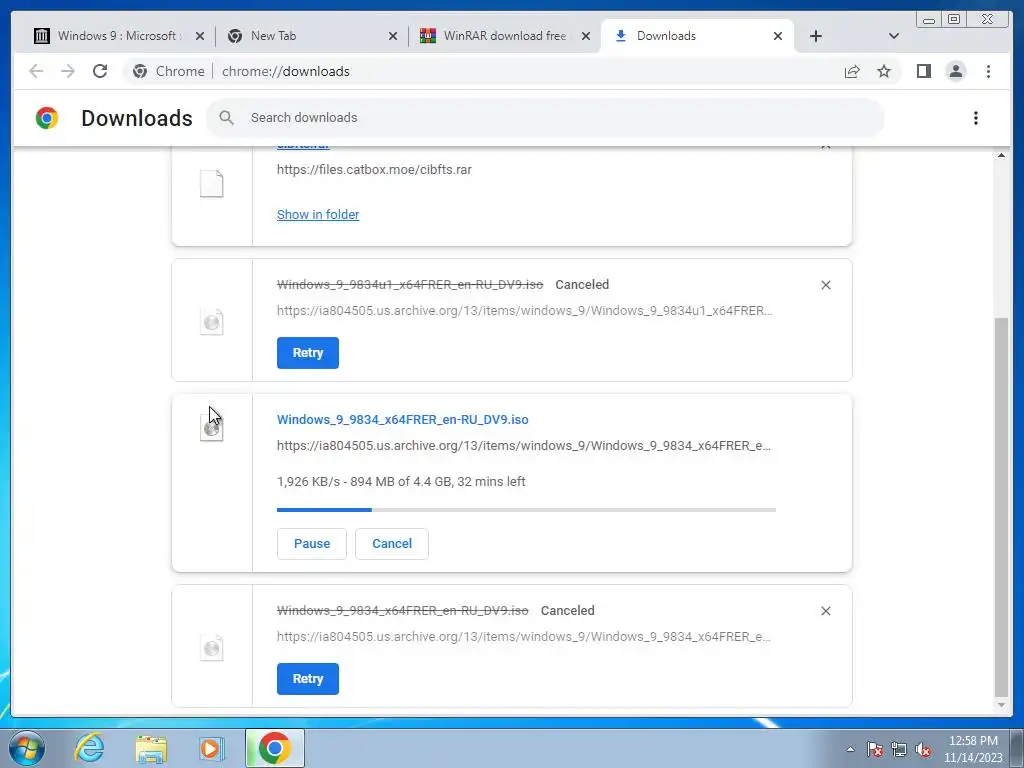Open the Chrome three-dot menu

[988, 71]
